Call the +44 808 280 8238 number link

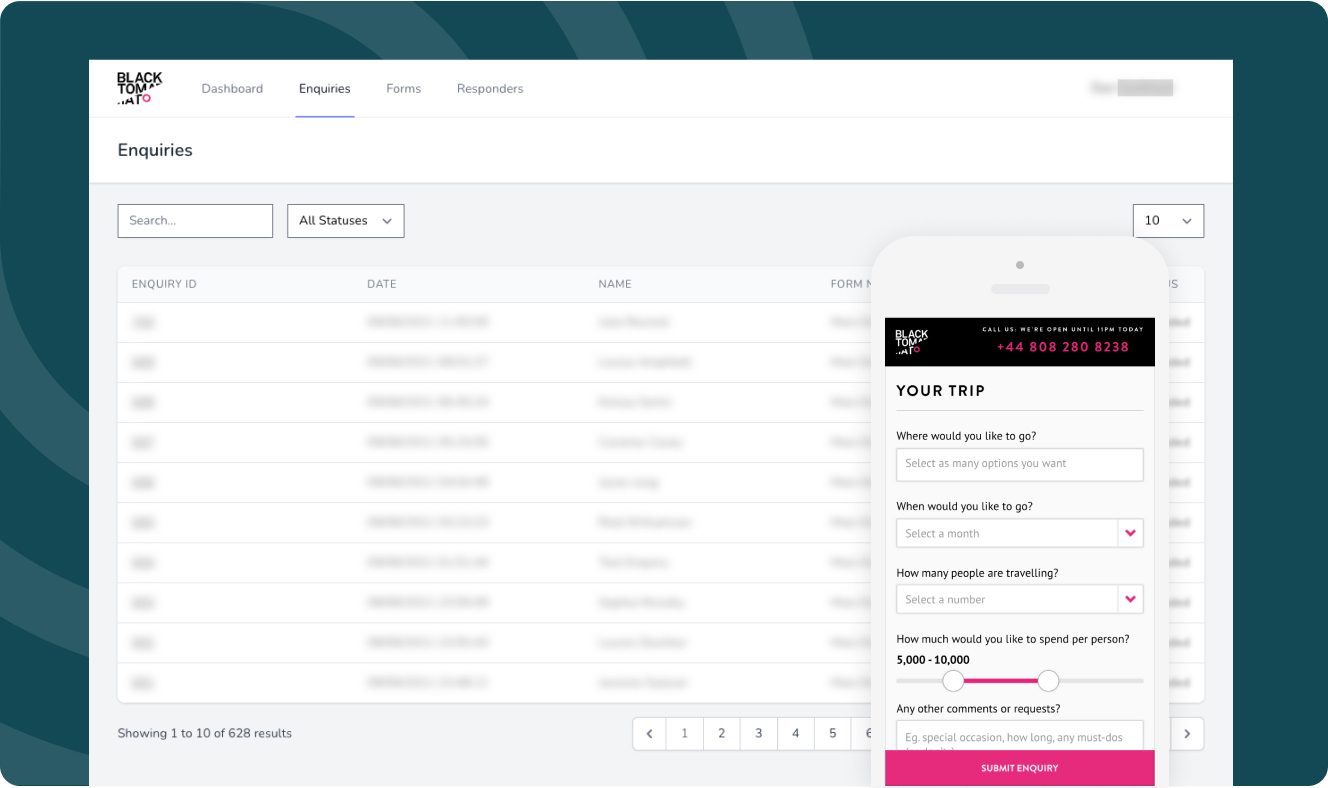[x=1062, y=347]
